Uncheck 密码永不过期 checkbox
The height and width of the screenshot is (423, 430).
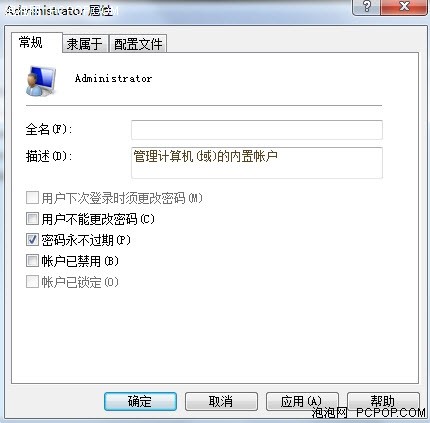tap(32, 240)
